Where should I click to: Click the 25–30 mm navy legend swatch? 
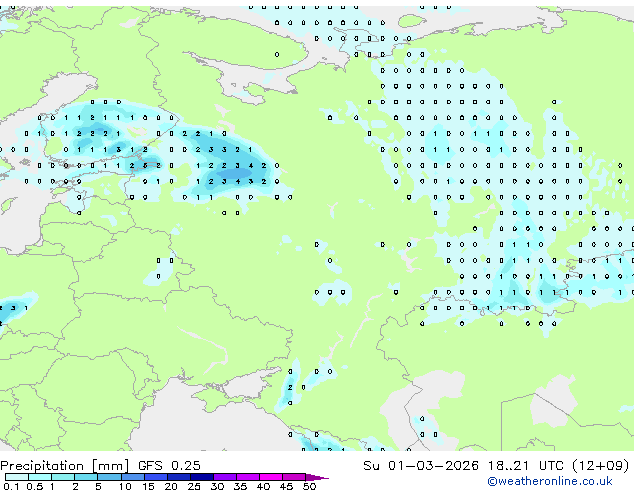[202, 477]
